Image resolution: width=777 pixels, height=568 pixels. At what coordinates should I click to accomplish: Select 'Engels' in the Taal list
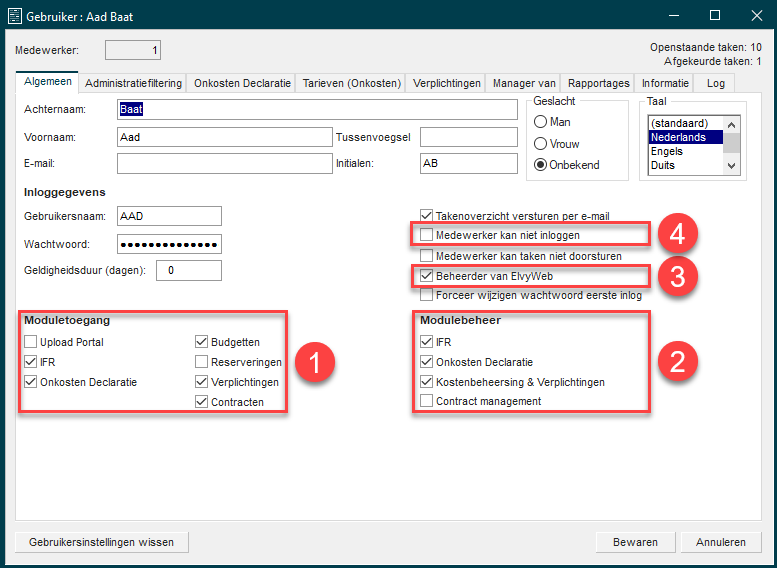[668, 152]
